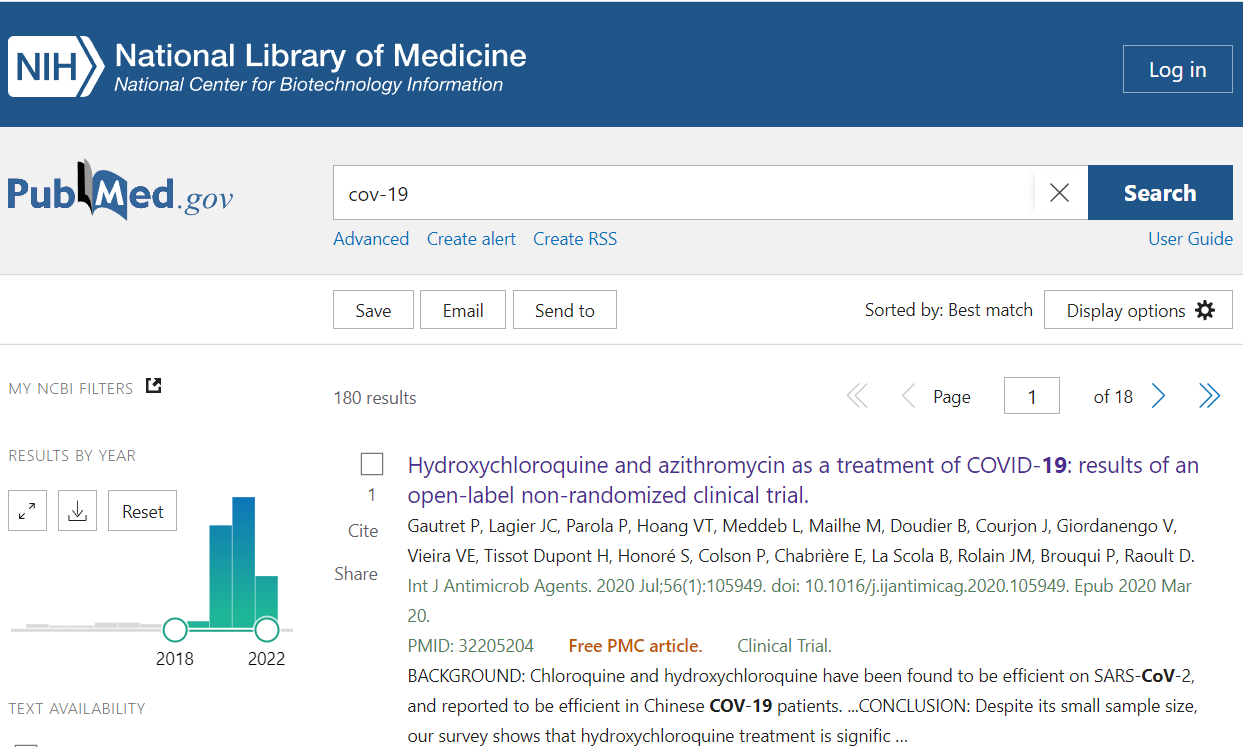Open the Save results options

(373, 310)
